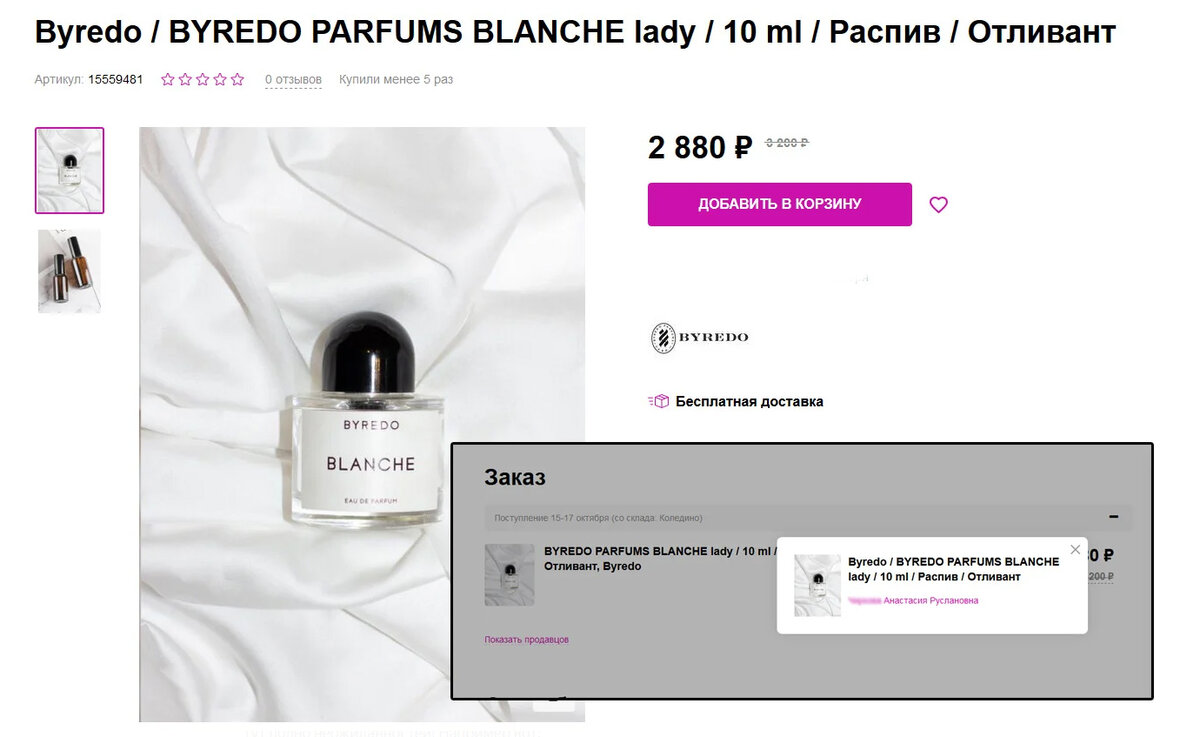Viewport: 1200px width, 737px height.
Task: Select the first Byredo bottle thumbnail
Action: coord(69,170)
